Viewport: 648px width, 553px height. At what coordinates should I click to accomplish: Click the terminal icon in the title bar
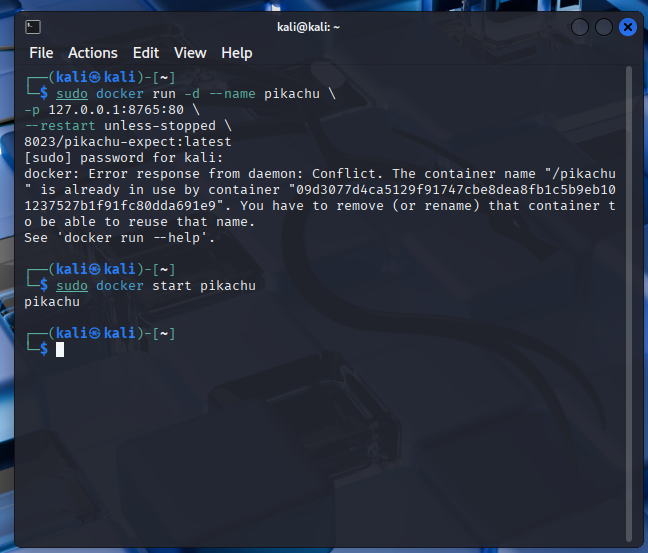tap(33, 27)
